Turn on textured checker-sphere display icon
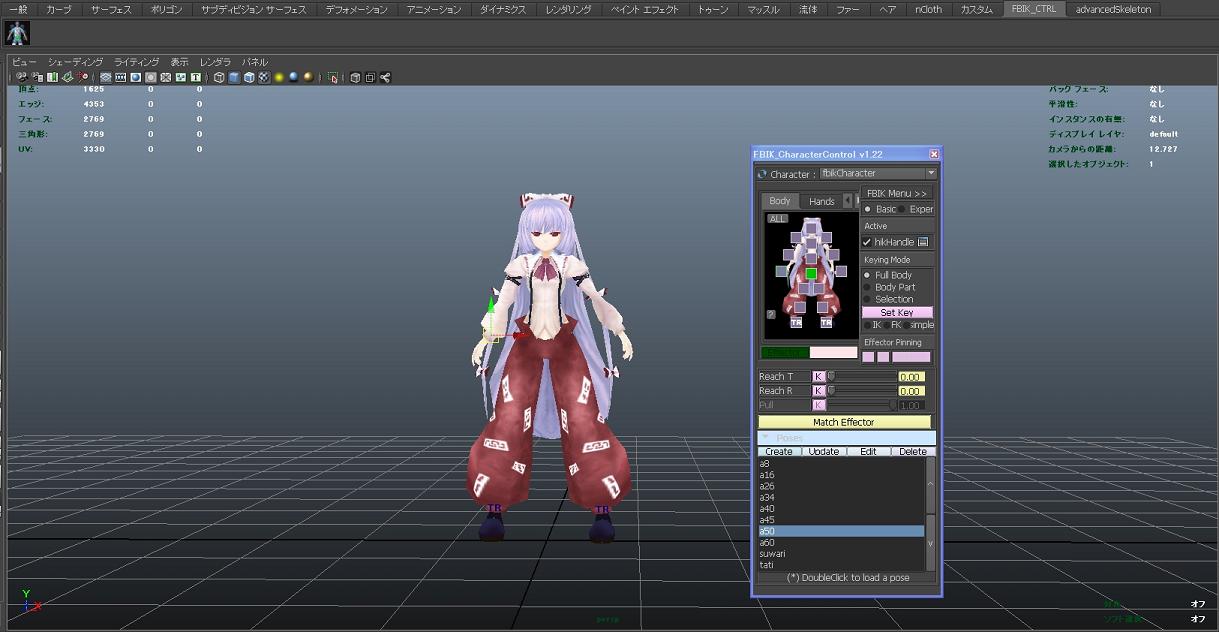Screen dimensions: 1219x632 [264, 77]
